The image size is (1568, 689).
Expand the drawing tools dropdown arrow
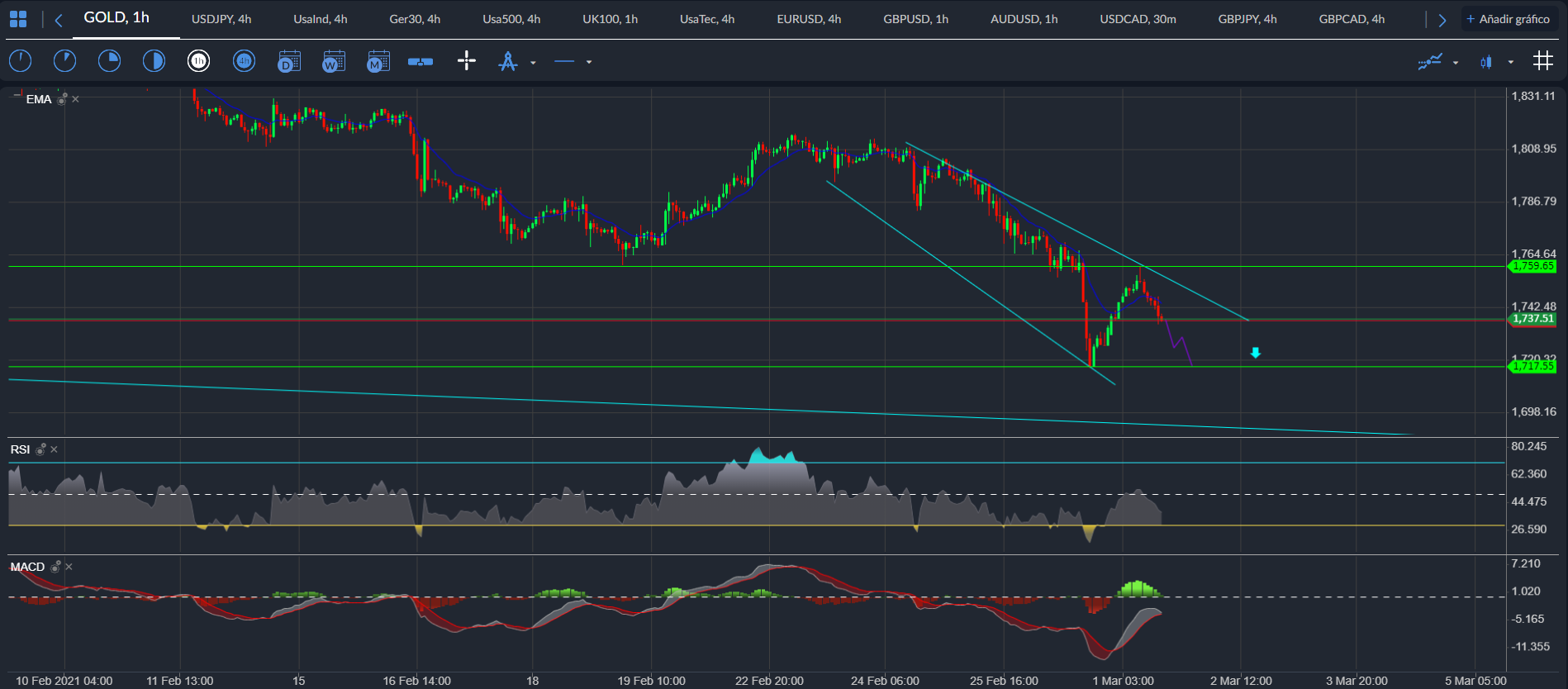click(x=533, y=62)
